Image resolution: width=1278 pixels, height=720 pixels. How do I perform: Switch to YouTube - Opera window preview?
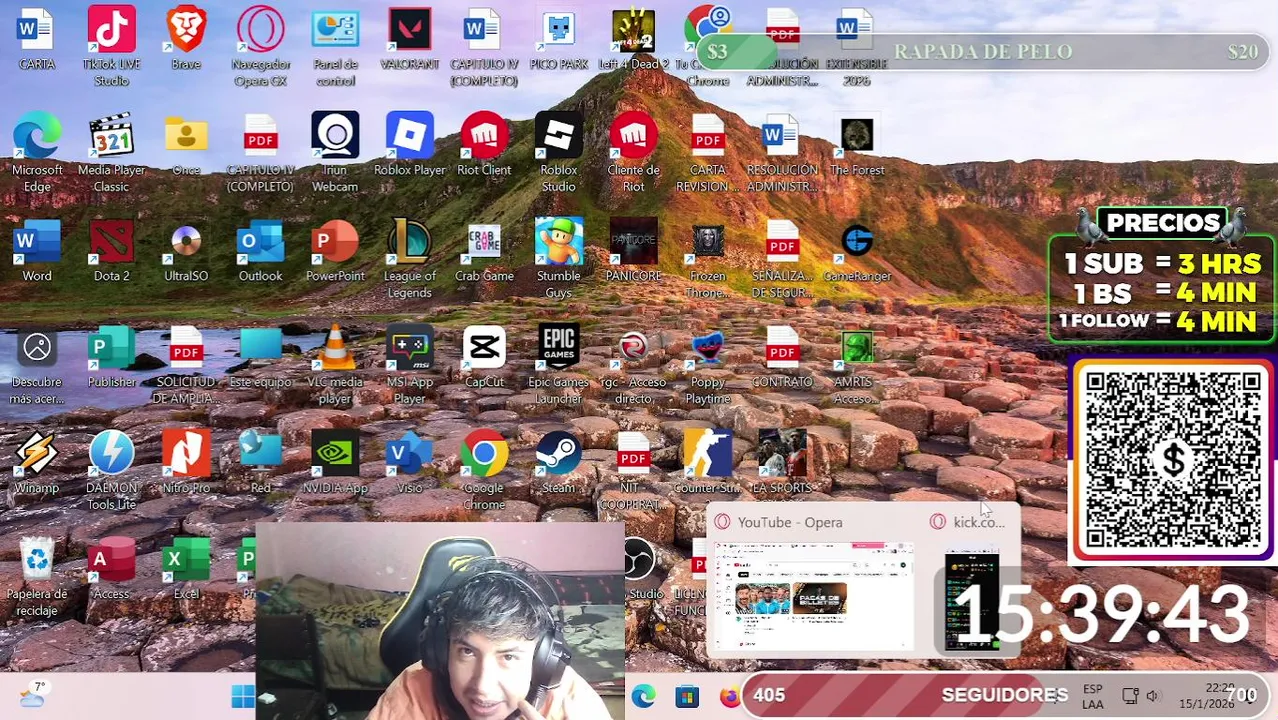click(x=810, y=583)
